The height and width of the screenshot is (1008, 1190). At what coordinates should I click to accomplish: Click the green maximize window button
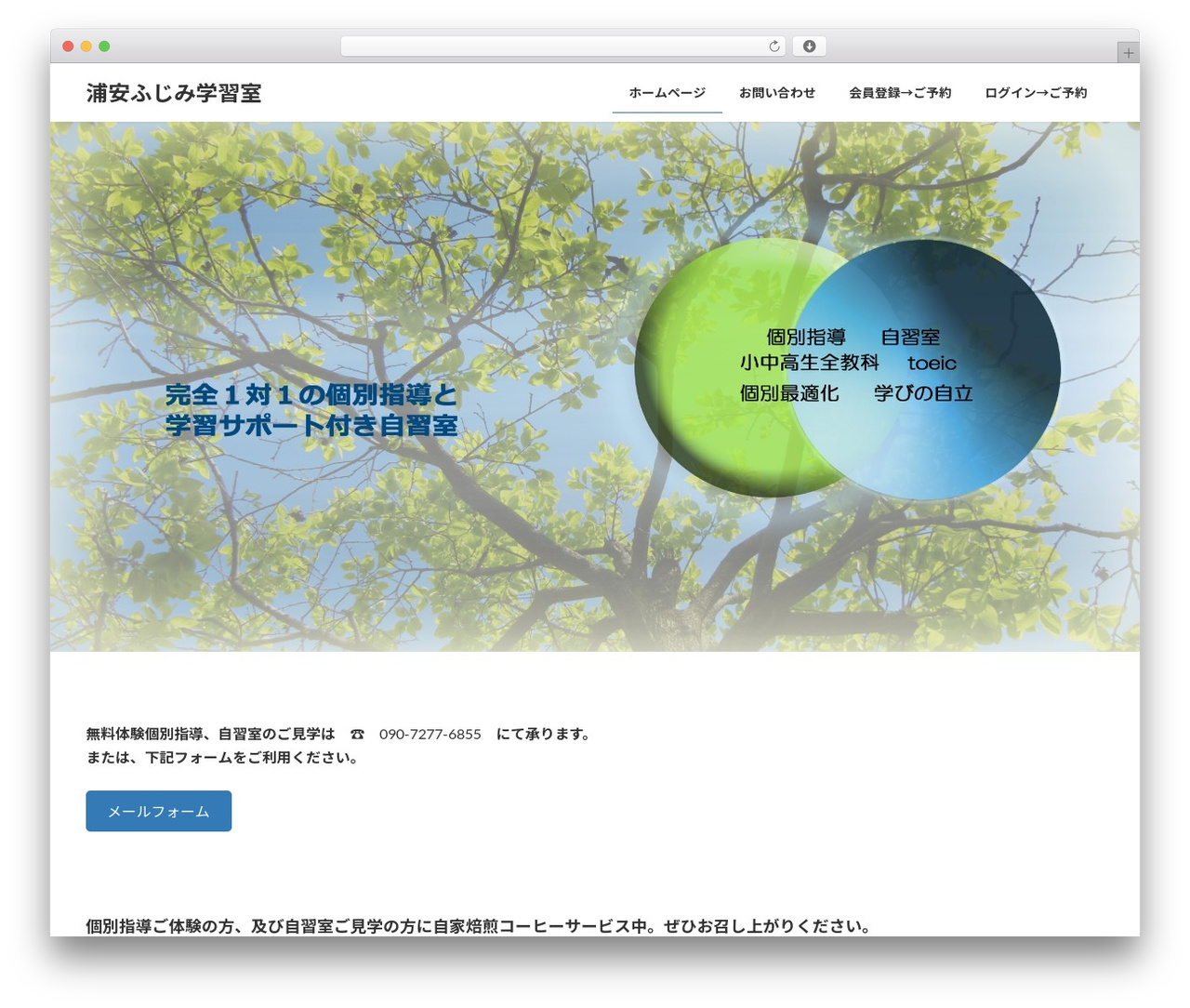pos(104,46)
